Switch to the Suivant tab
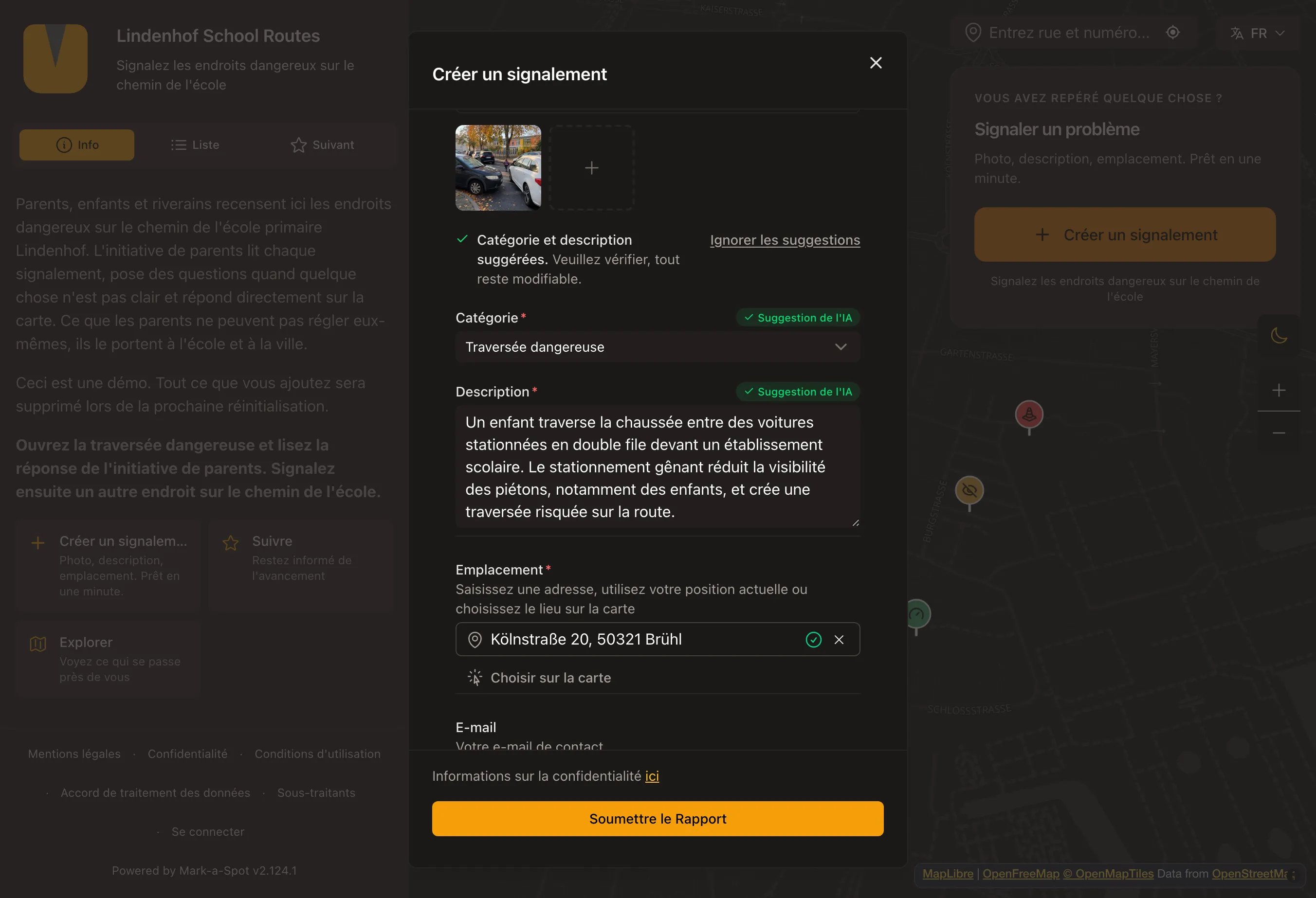The height and width of the screenshot is (898, 1316). tap(322, 145)
